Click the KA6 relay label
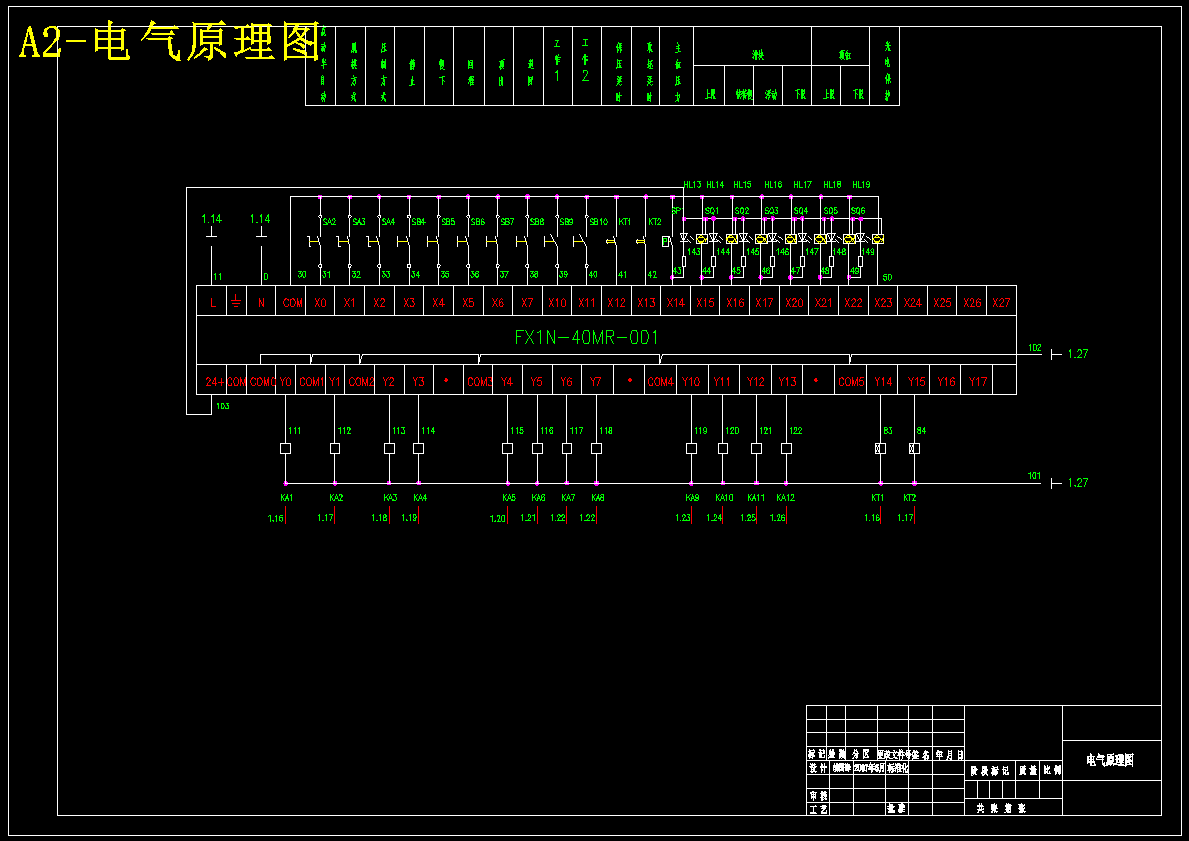Screen dimensions: 1189x841 (x=538, y=498)
